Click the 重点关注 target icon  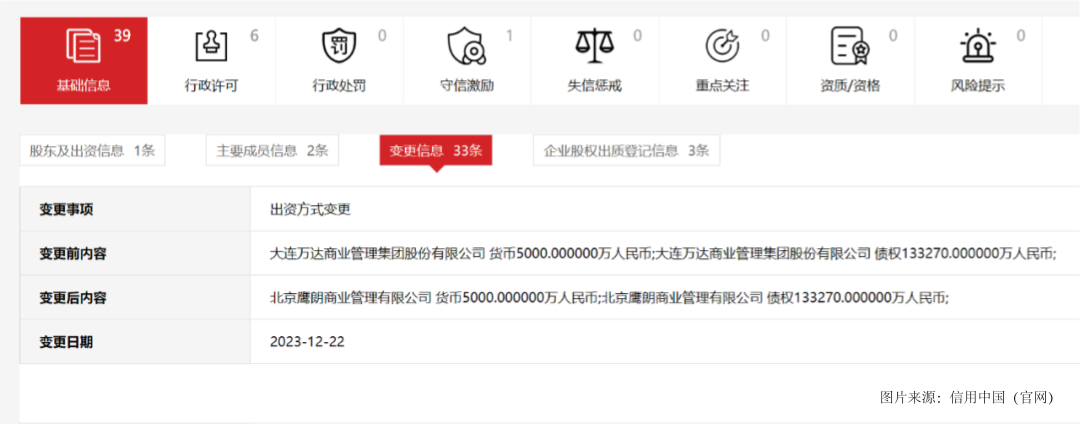[722, 46]
